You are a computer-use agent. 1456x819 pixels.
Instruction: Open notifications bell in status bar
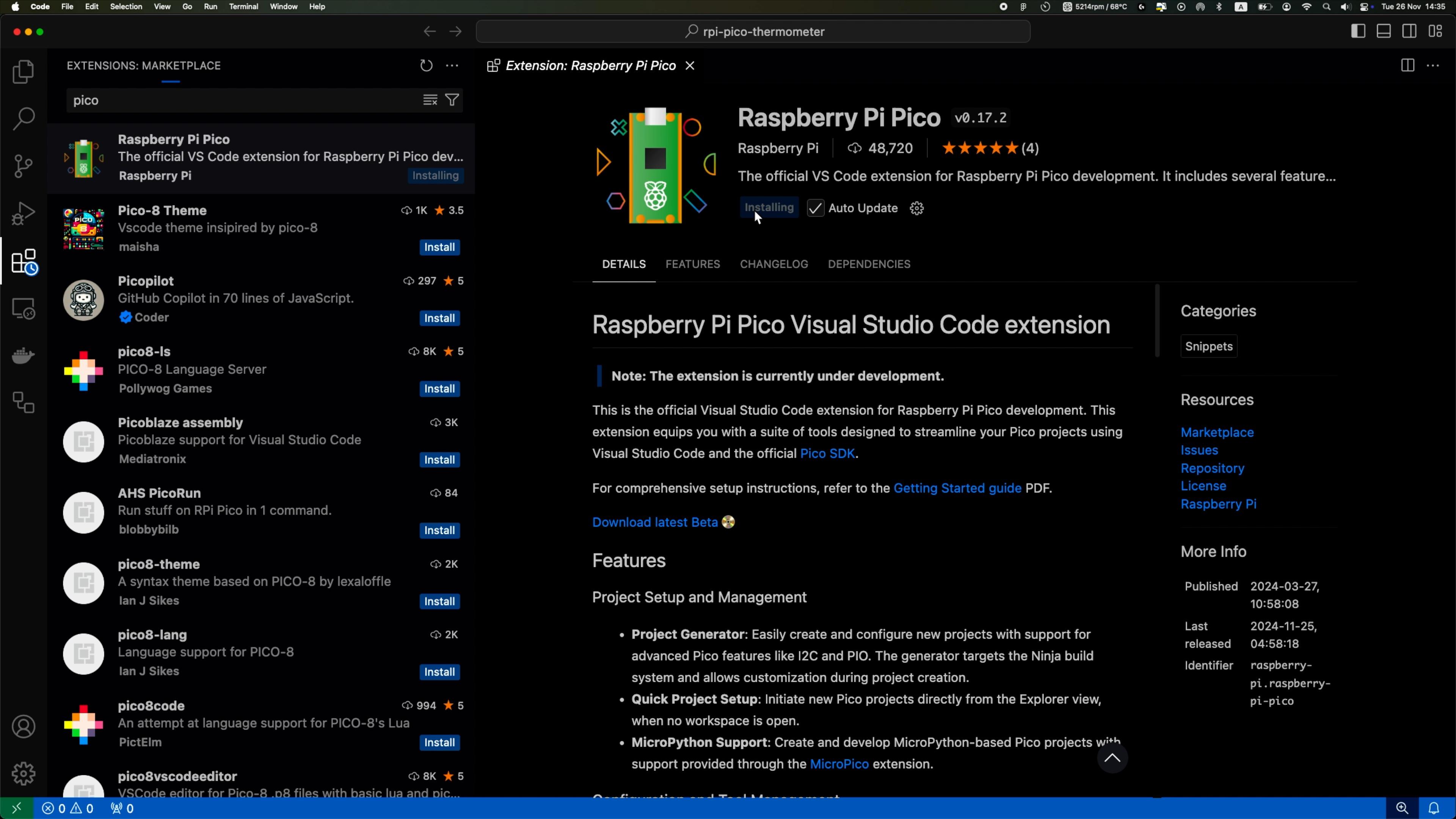1434,808
